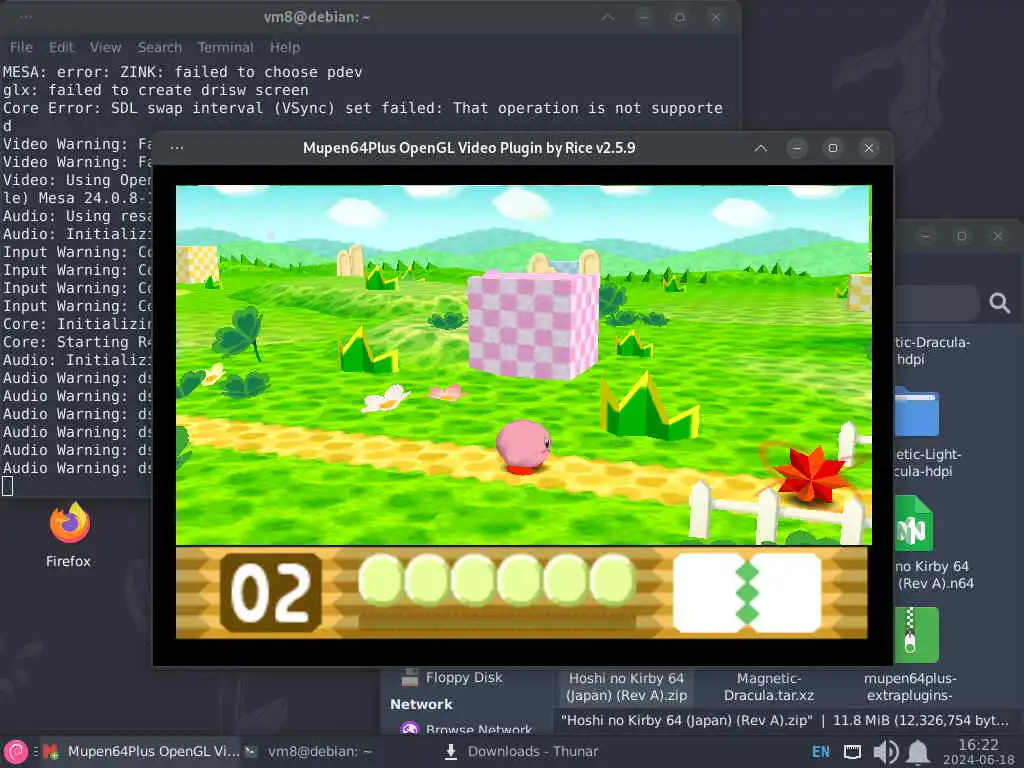Screen dimensions: 1024x768
Task: Open the EN keyboard layout indicator
Action: (x=820, y=752)
